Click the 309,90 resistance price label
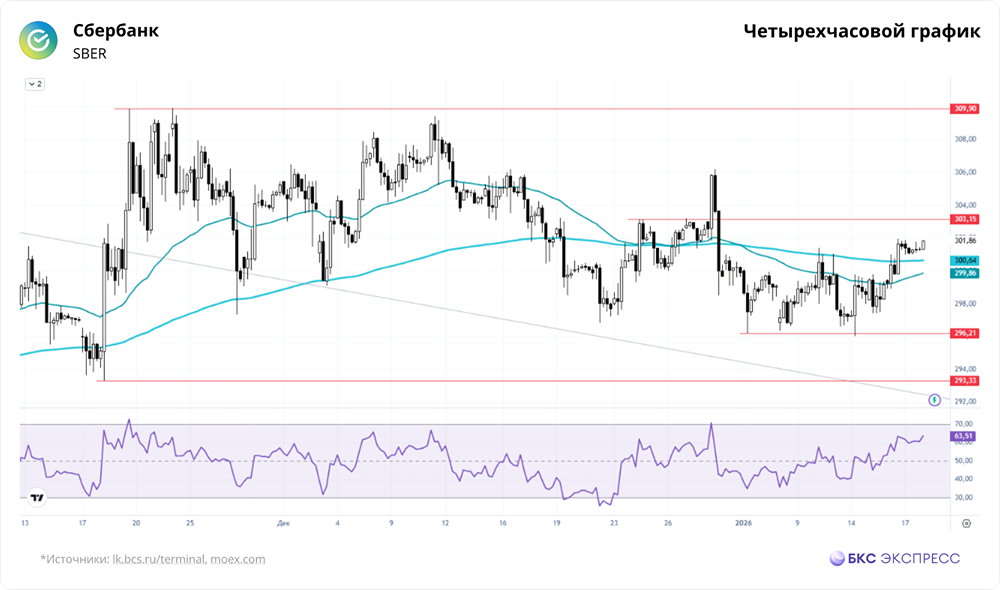The height and width of the screenshot is (590, 1000). click(965, 109)
